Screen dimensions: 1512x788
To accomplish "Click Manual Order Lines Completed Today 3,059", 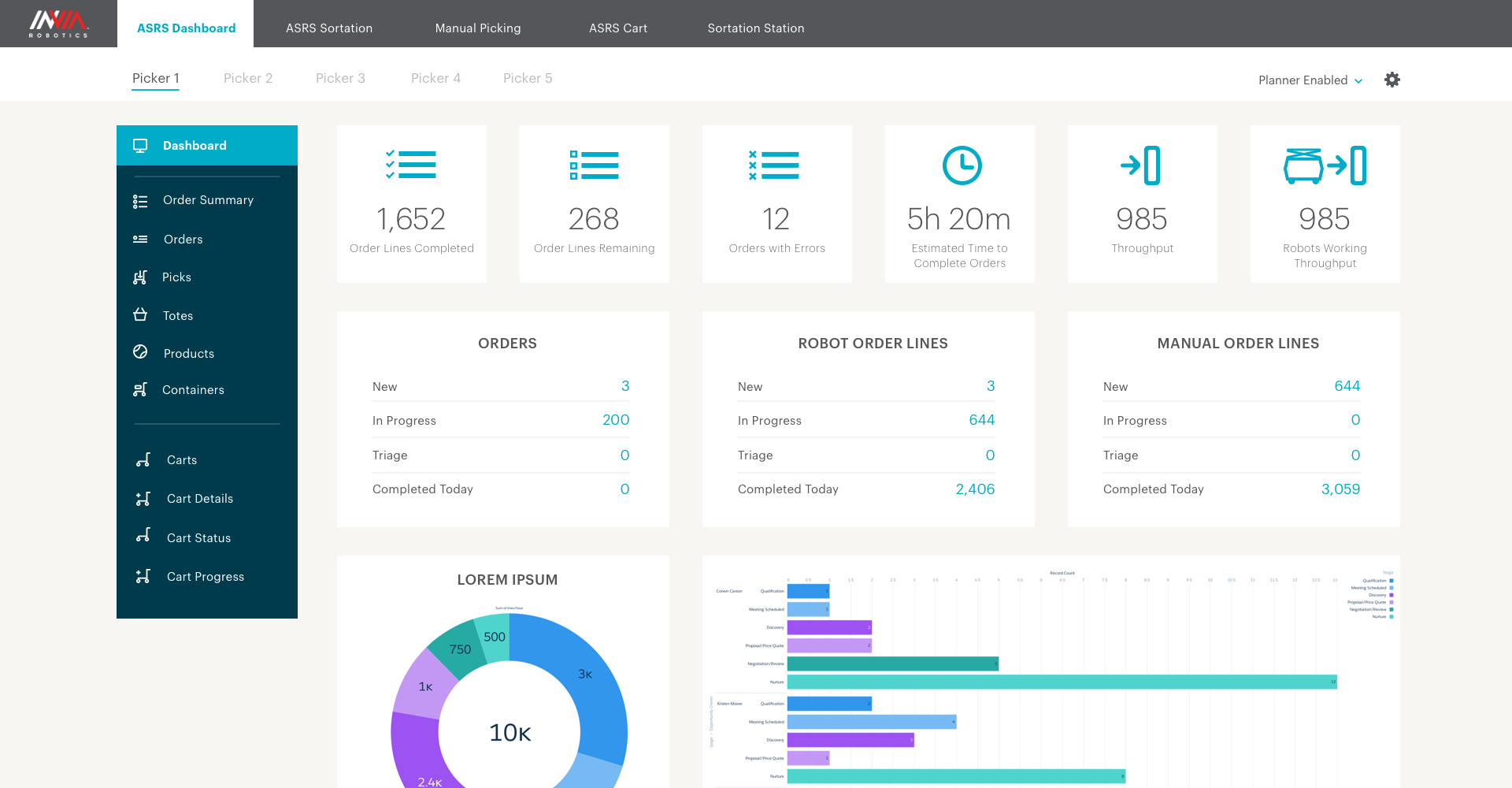I will [1340, 489].
